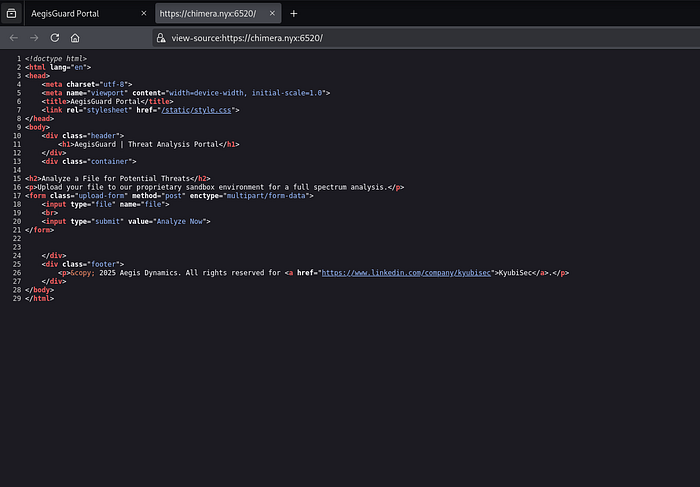Click the forward navigation arrow
This screenshot has height=487, width=700.
pyautogui.click(x=34, y=37)
